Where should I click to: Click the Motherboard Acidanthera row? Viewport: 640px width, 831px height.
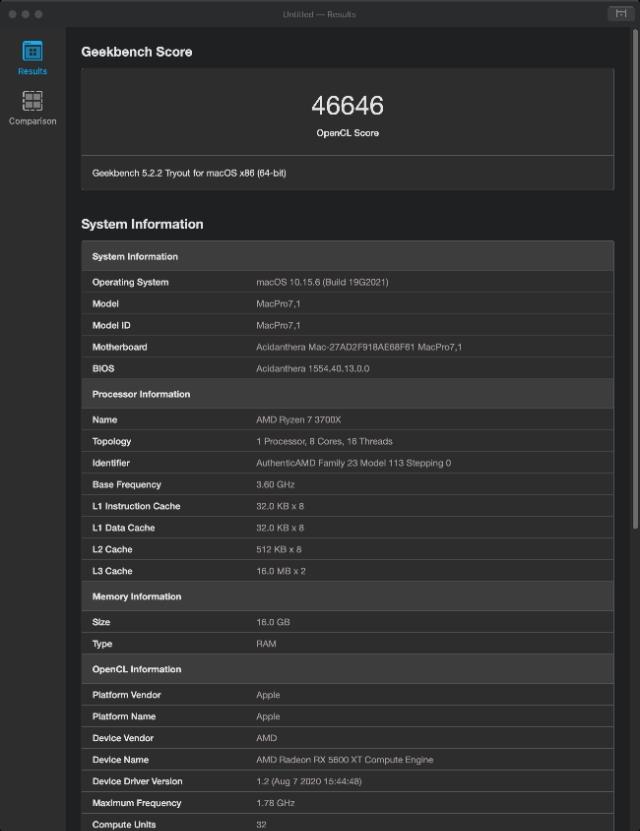(x=348, y=347)
